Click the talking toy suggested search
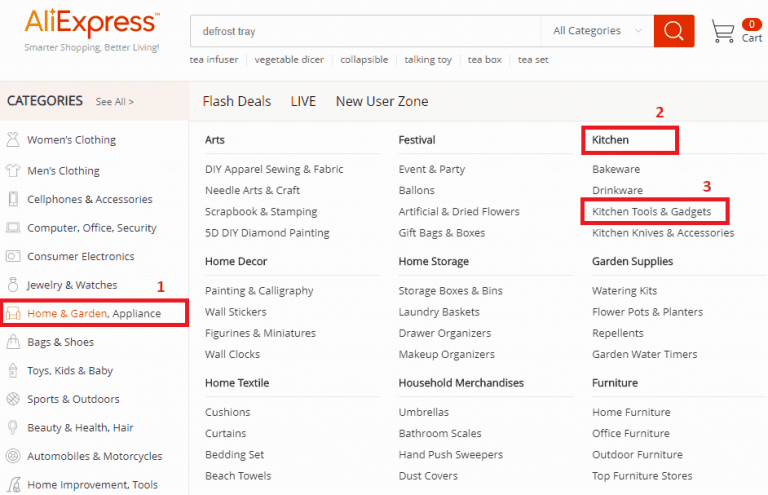The height and width of the screenshot is (495, 768). [428, 60]
